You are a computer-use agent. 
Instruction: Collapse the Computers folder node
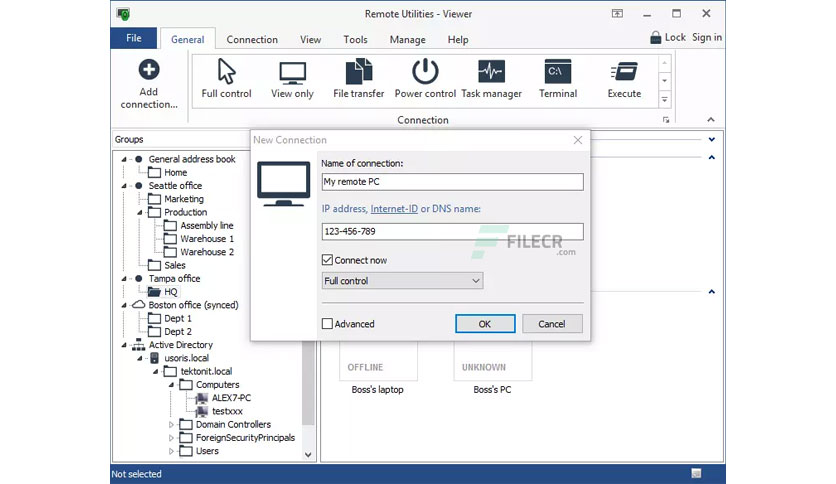(x=172, y=385)
